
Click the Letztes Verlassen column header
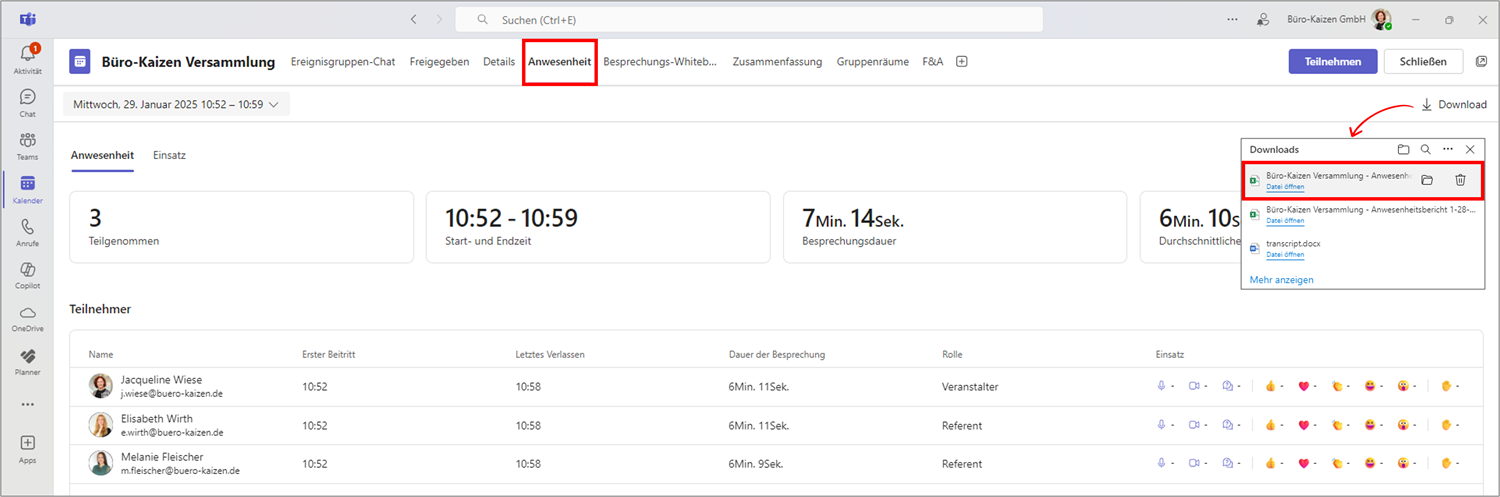click(550, 354)
